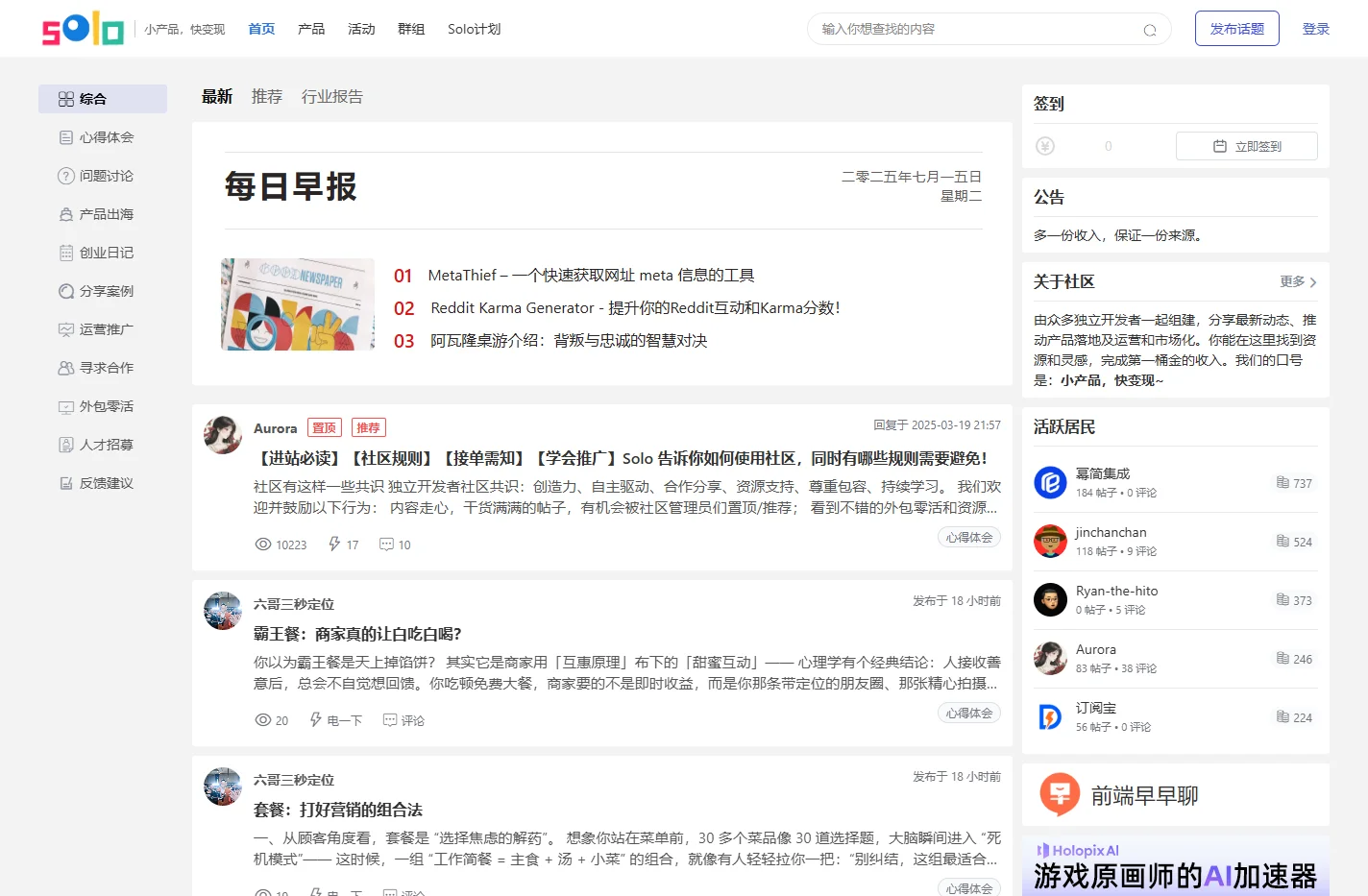1368x896 pixels.
Task: Click the 分享案例 sidebar icon
Action: (66, 291)
